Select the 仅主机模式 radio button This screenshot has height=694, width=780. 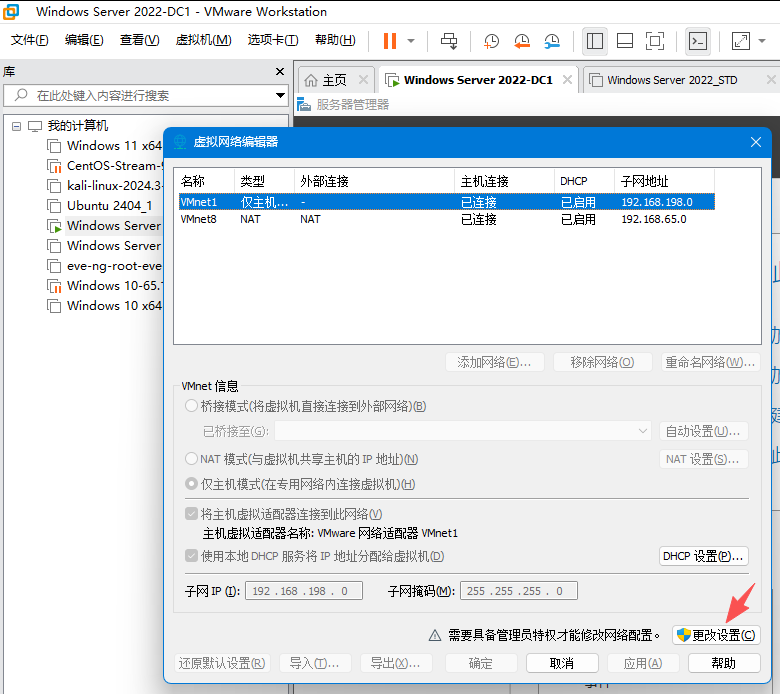[192, 484]
